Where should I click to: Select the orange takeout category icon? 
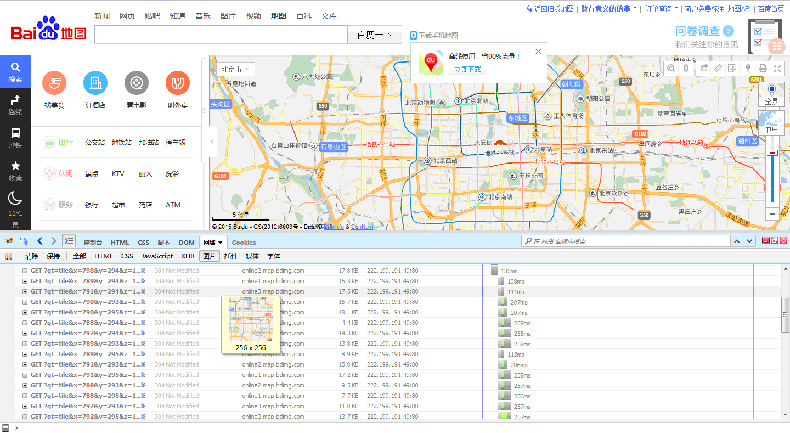[177, 83]
